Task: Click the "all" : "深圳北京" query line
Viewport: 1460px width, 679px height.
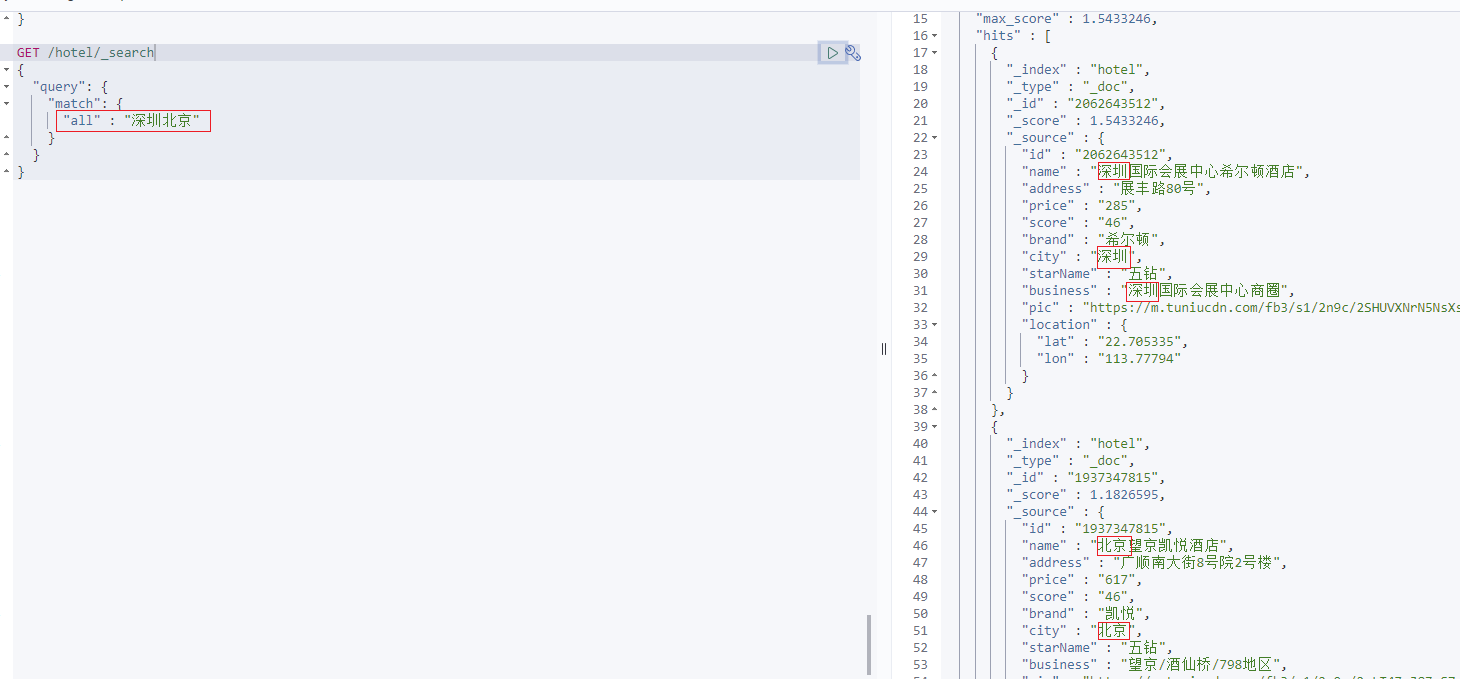Action: tap(133, 121)
